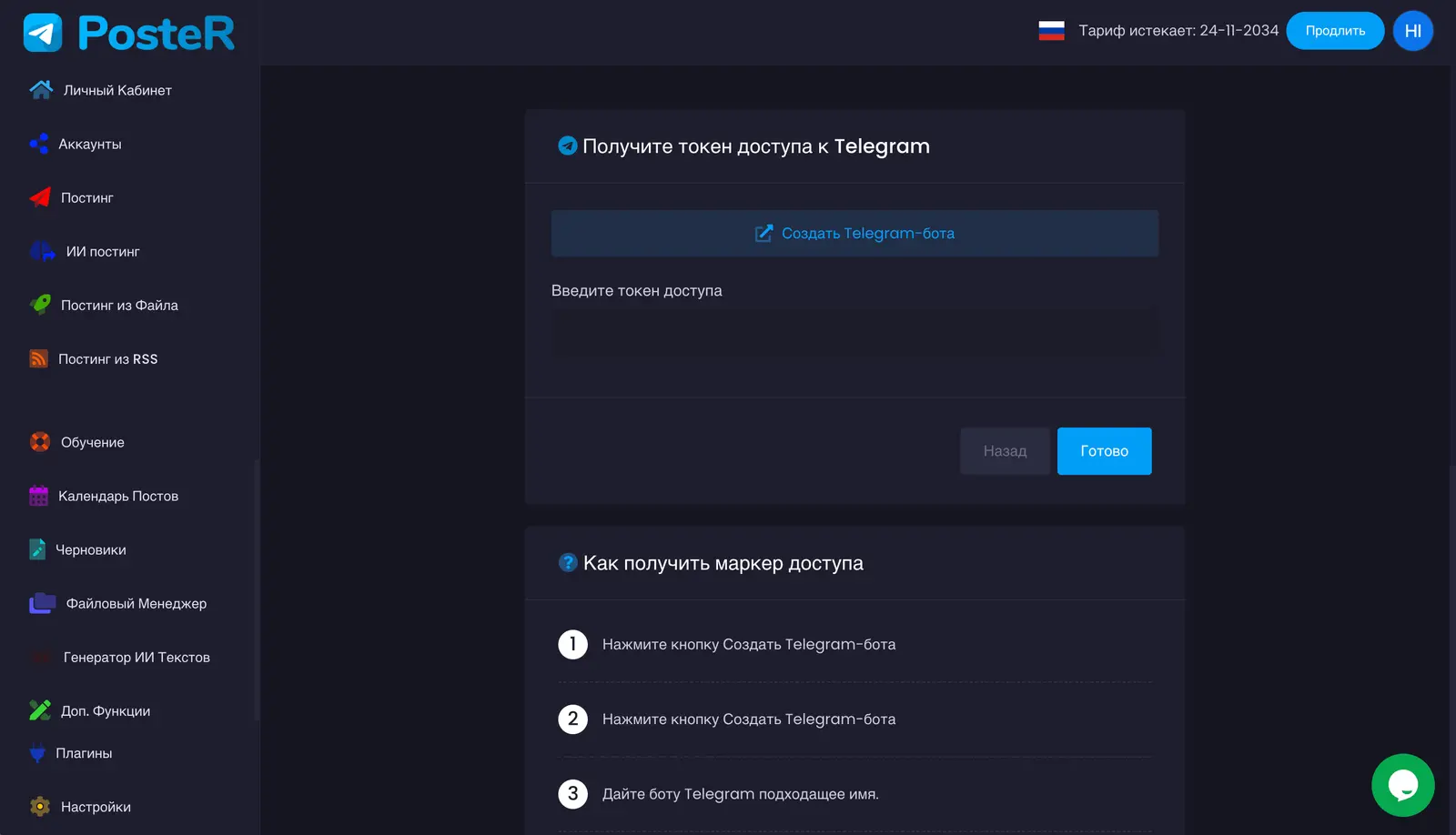Click the draft file icon beside Черновики
Screen dimensions: 1456x835
click(x=37, y=549)
